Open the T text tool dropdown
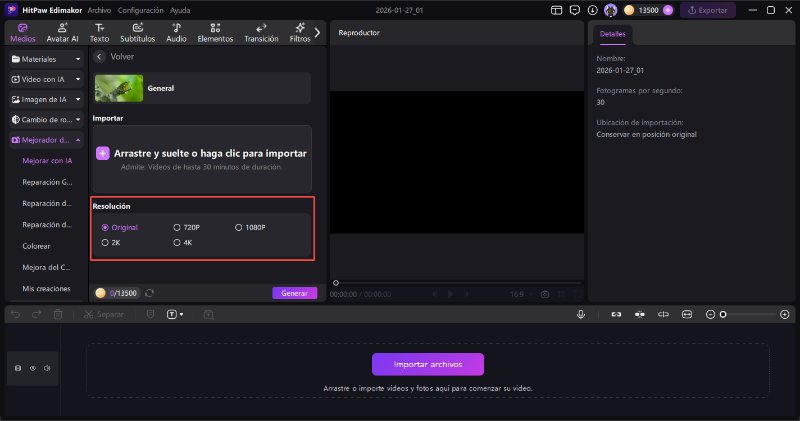 [x=175, y=314]
